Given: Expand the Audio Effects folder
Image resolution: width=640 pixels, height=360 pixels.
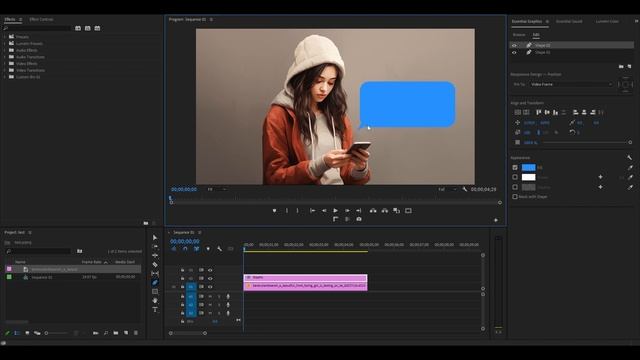Looking at the screenshot, I should coord(5,50).
